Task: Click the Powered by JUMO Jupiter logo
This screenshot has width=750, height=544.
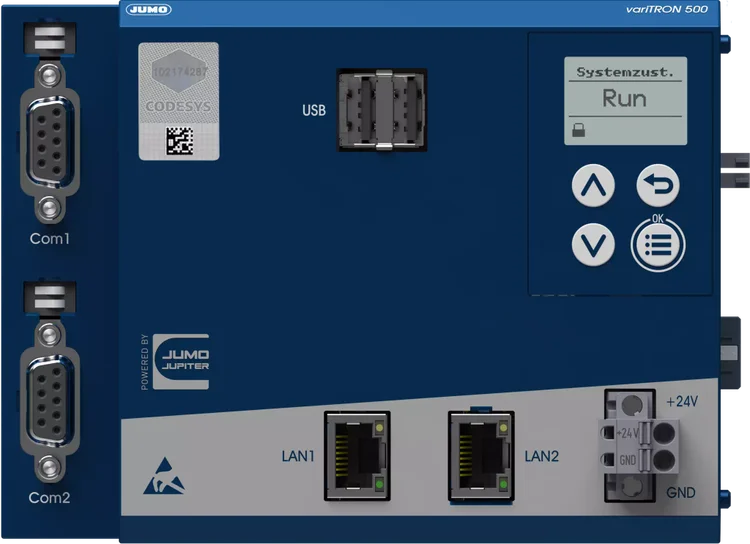Action: [175, 362]
